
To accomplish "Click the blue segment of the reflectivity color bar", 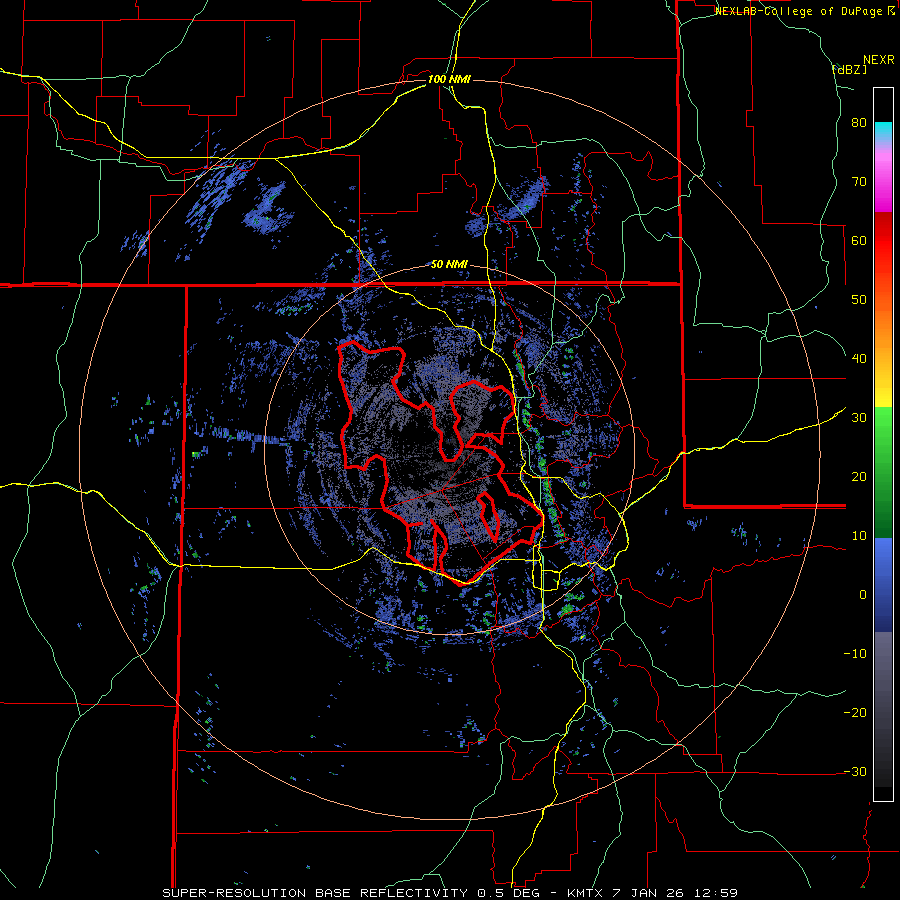I will pos(883,585).
